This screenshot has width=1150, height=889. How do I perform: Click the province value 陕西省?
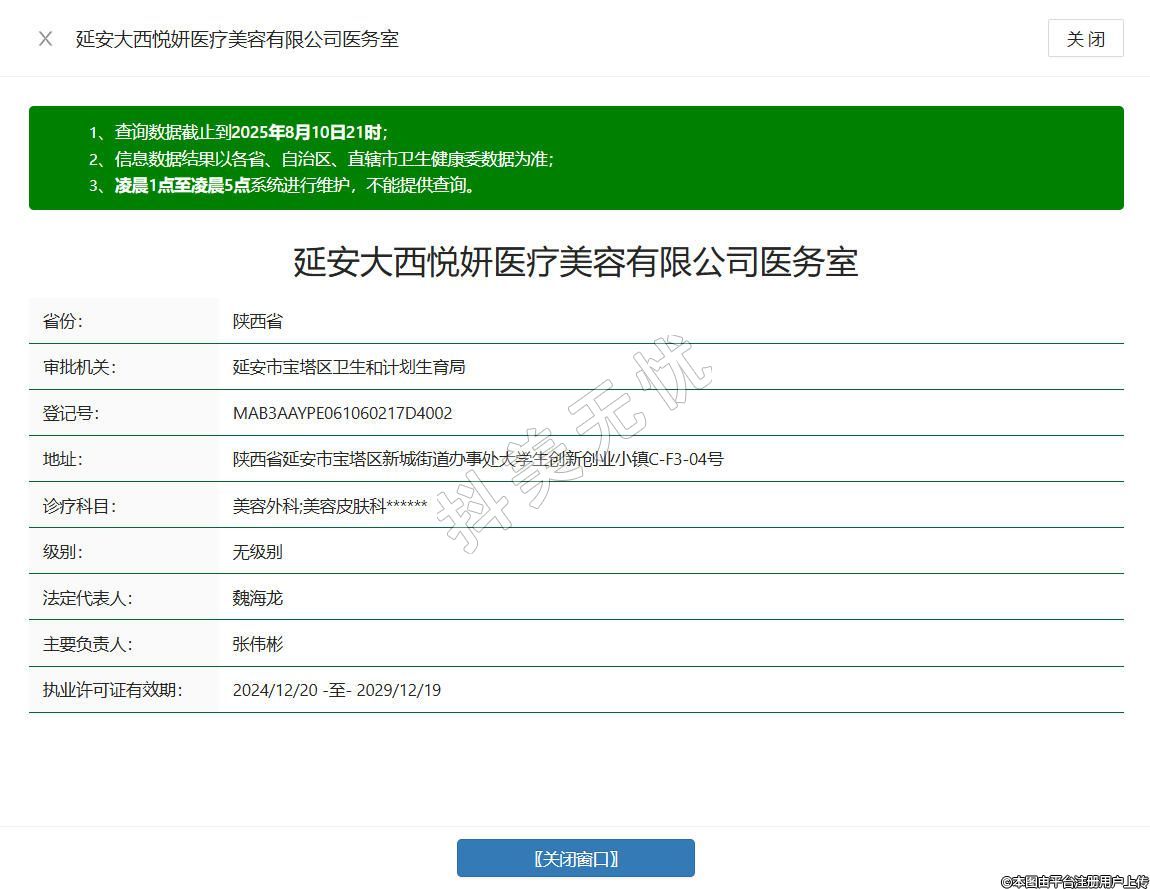pyautogui.click(x=258, y=321)
